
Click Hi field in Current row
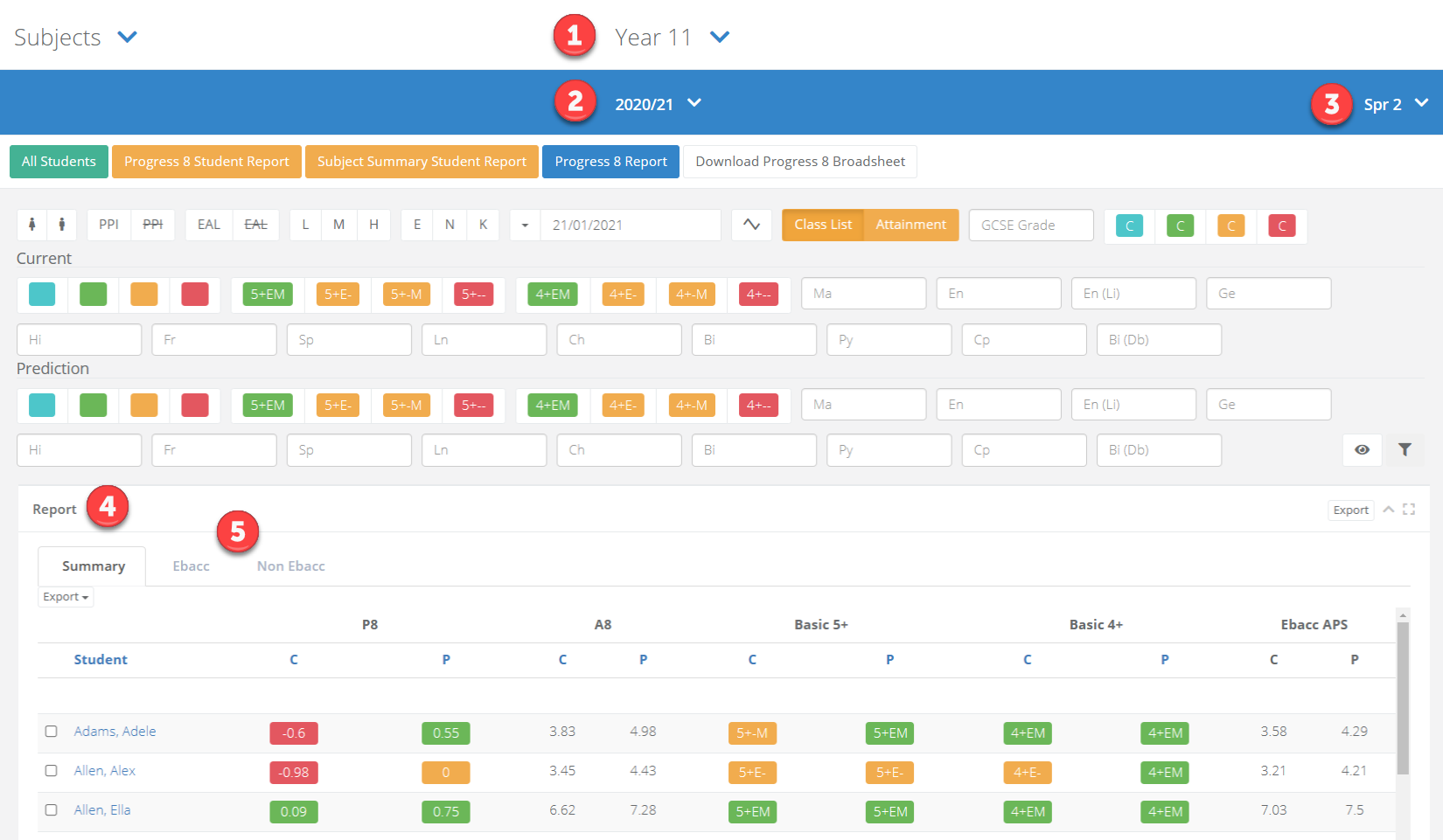[80, 339]
